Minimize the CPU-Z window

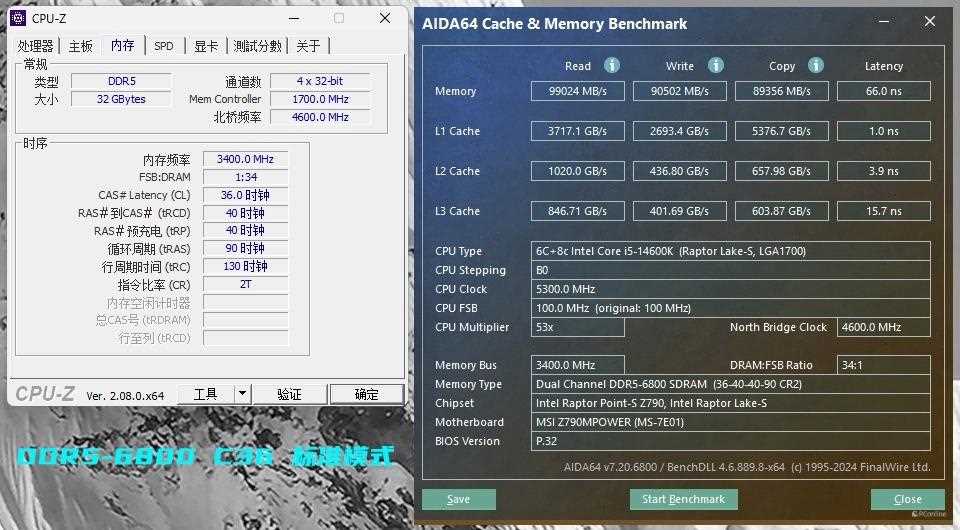coord(294,19)
